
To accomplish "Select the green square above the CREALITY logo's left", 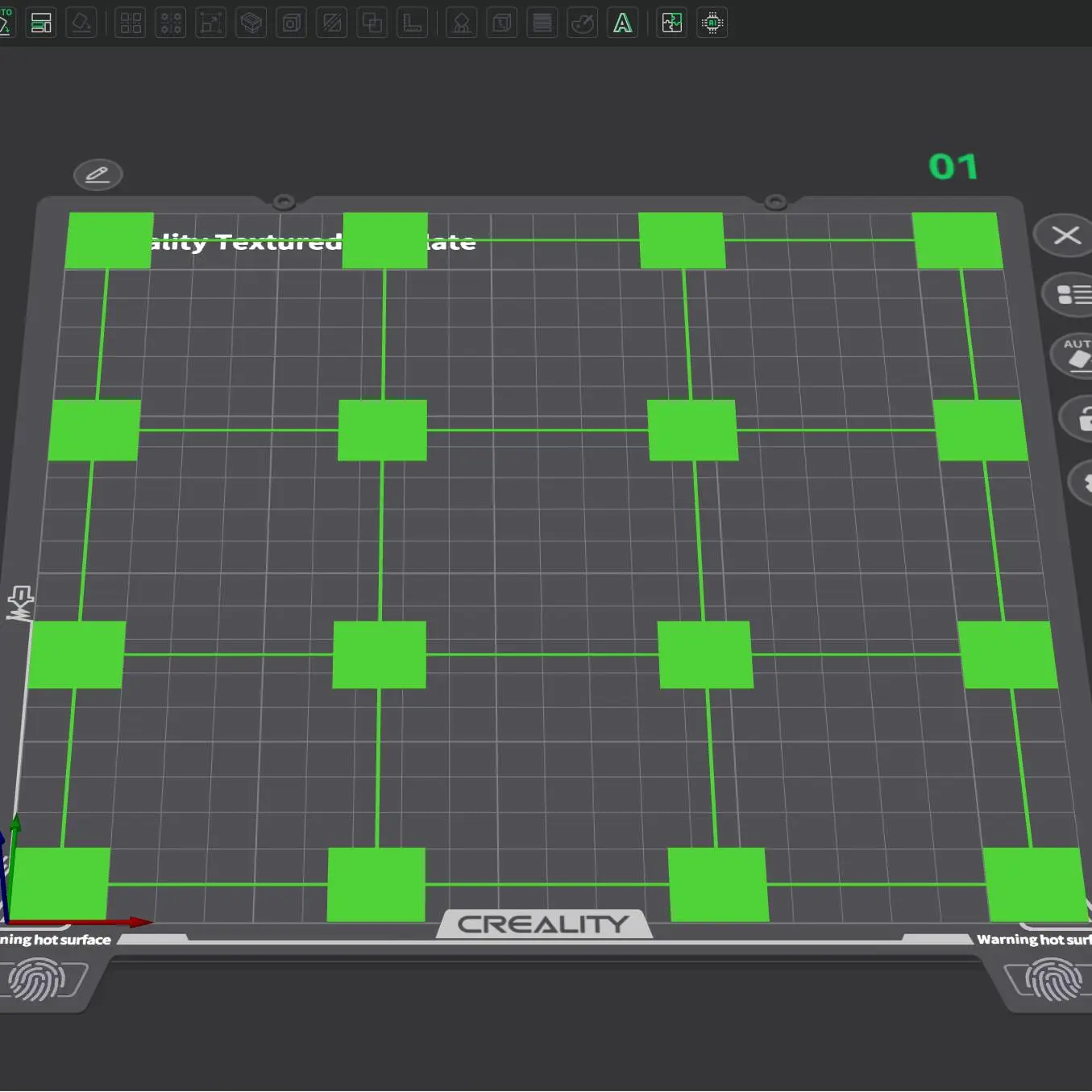I will click(376, 884).
